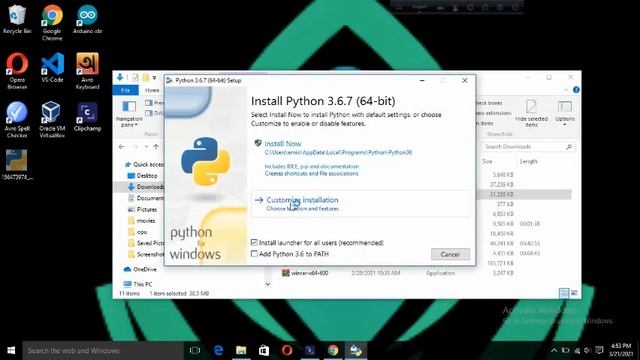Open the Explorer recent locations dropdown
The height and width of the screenshot is (360, 640).
tap(146, 147)
